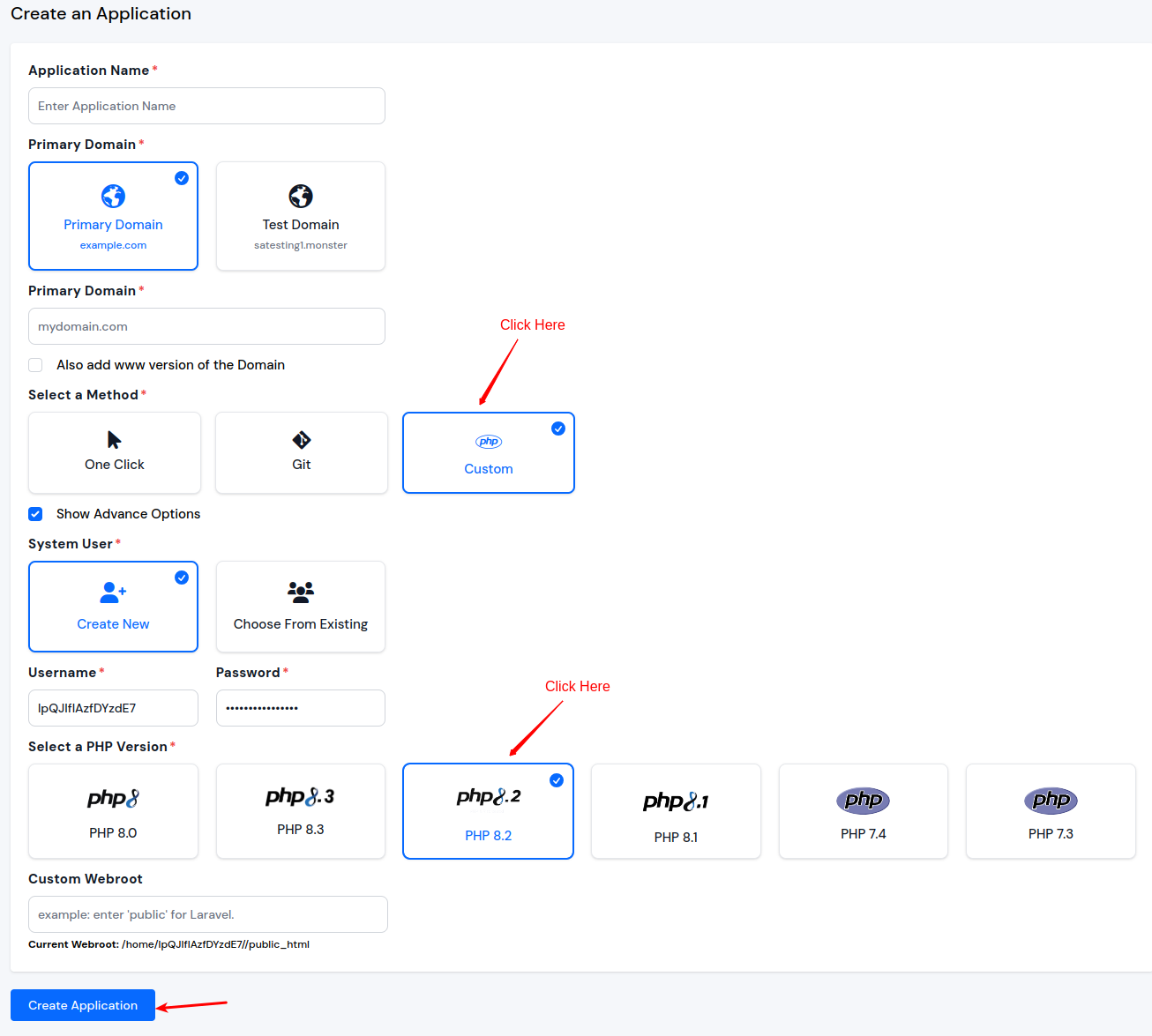Click the Primary Domain card checkmark badge
The image size is (1152, 1036).
(182, 178)
